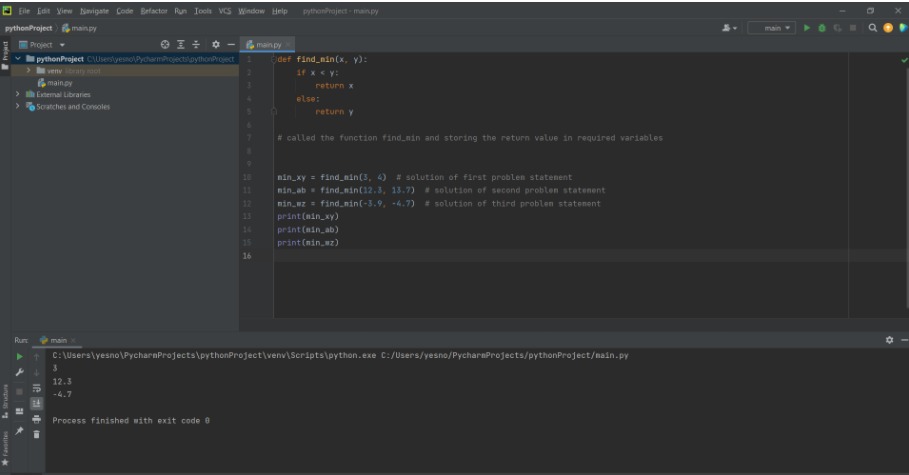Image resolution: width=909 pixels, height=475 pixels.
Task: Click the pythonProject breadcrumb in the navigation bar
Action: coord(26,28)
